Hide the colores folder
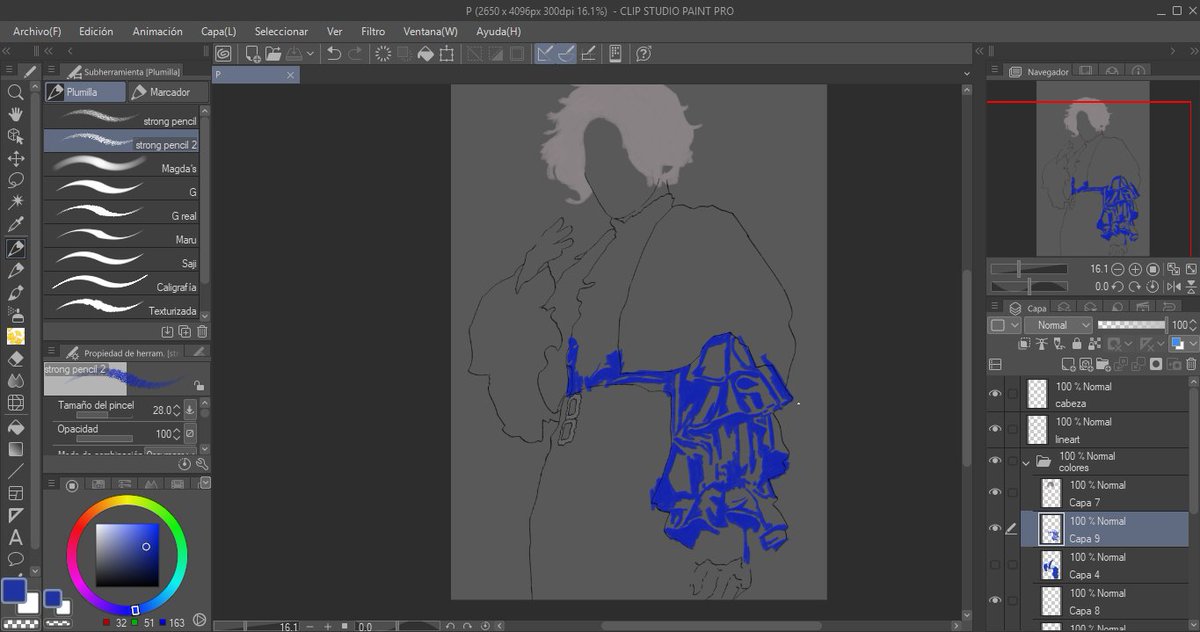 (995, 461)
